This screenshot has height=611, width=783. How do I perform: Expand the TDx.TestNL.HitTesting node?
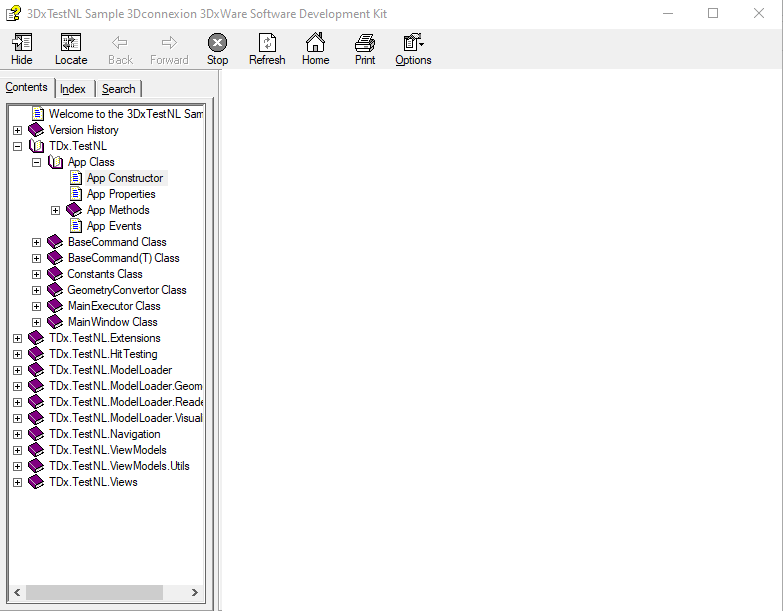(17, 354)
